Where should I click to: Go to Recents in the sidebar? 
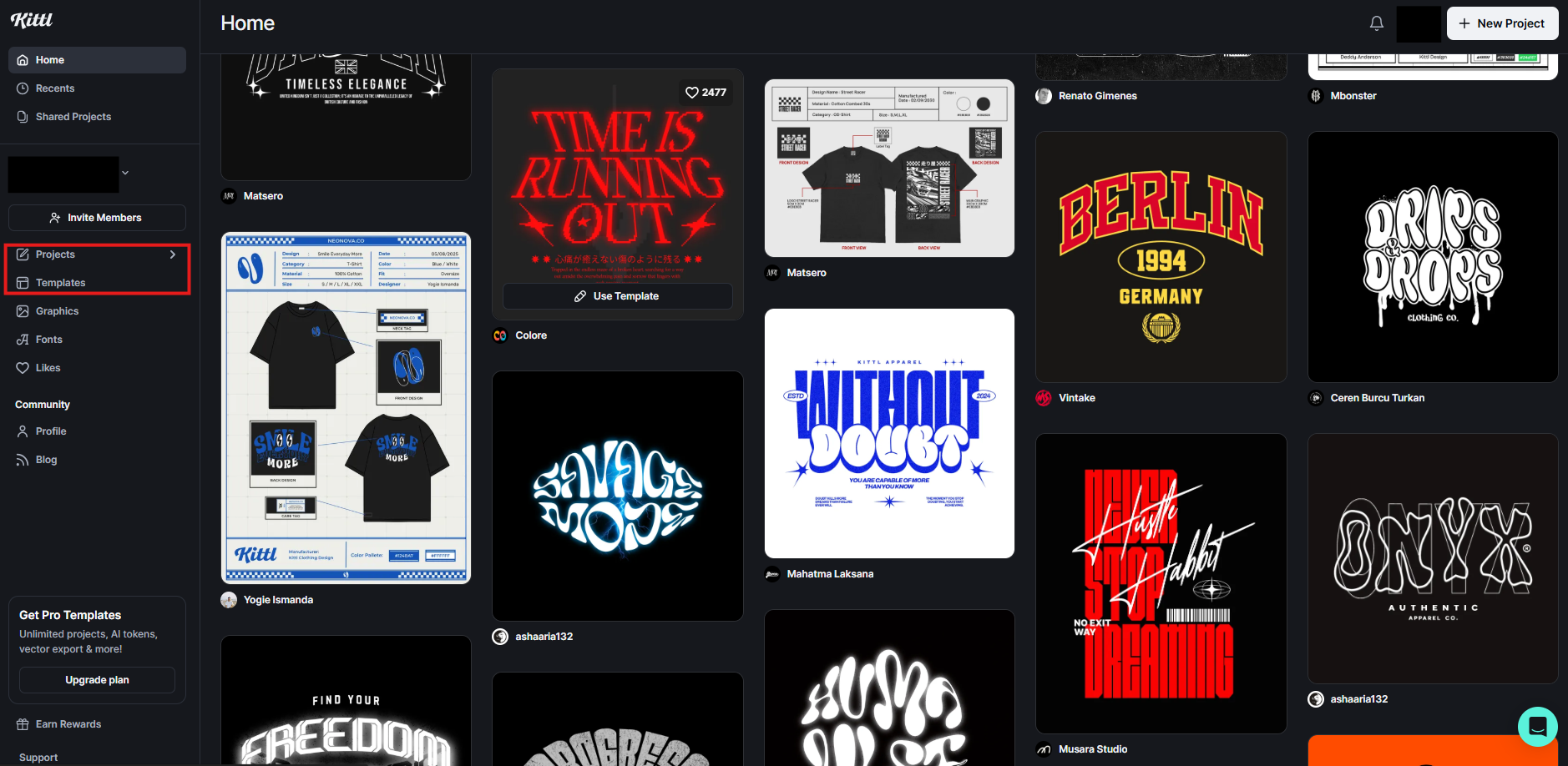tap(55, 88)
